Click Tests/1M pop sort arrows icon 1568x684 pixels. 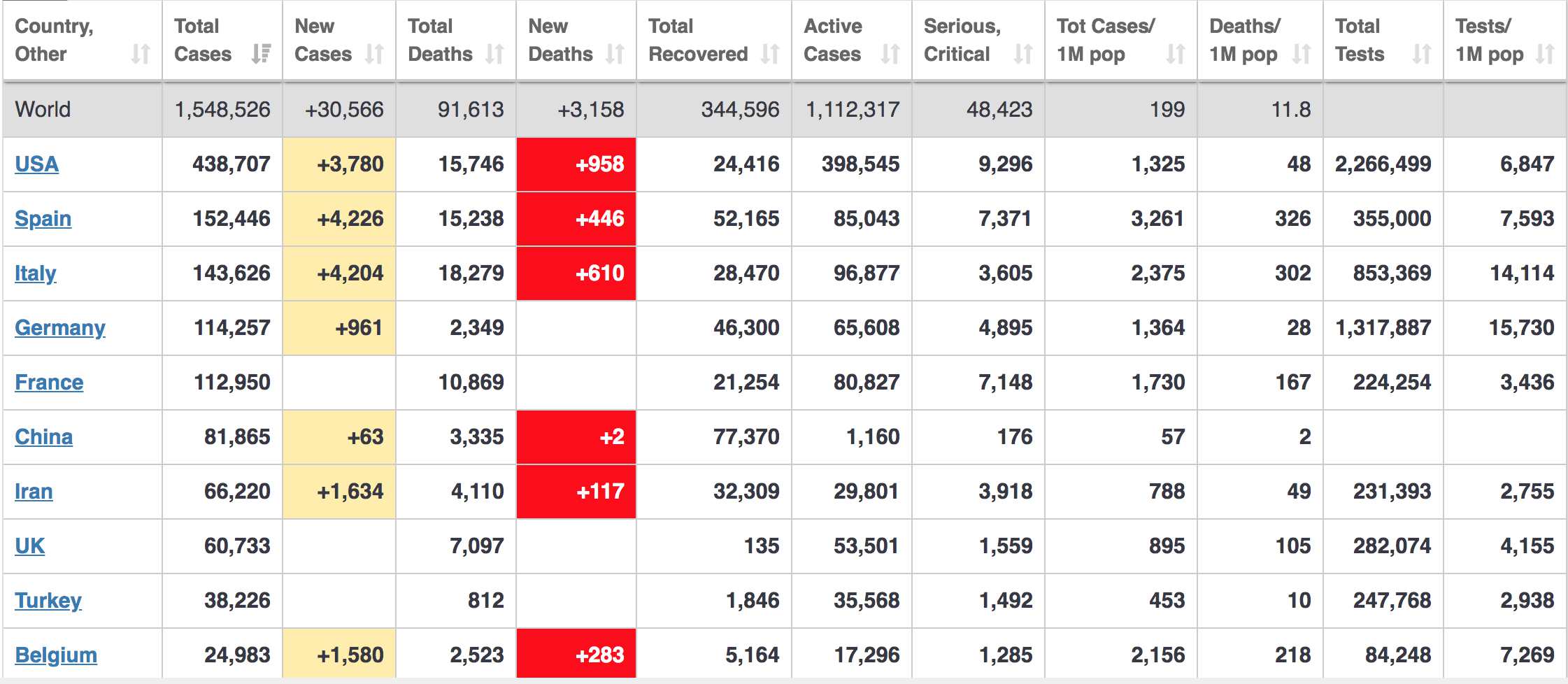[x=1546, y=54]
